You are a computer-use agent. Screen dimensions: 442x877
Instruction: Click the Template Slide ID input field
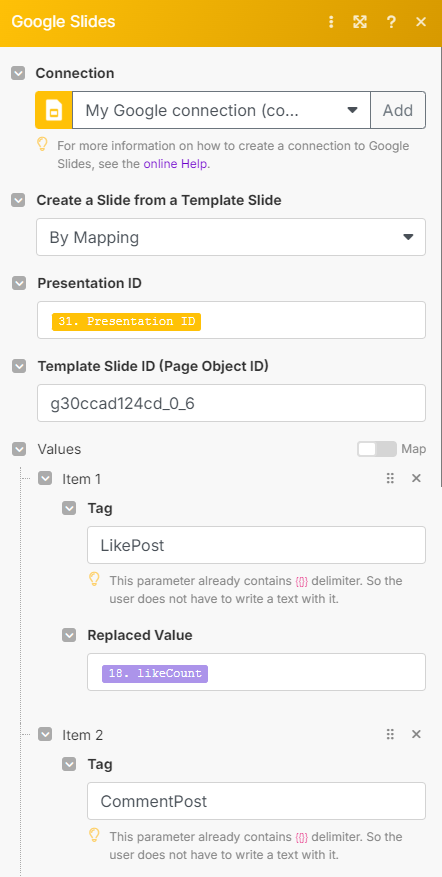231,403
